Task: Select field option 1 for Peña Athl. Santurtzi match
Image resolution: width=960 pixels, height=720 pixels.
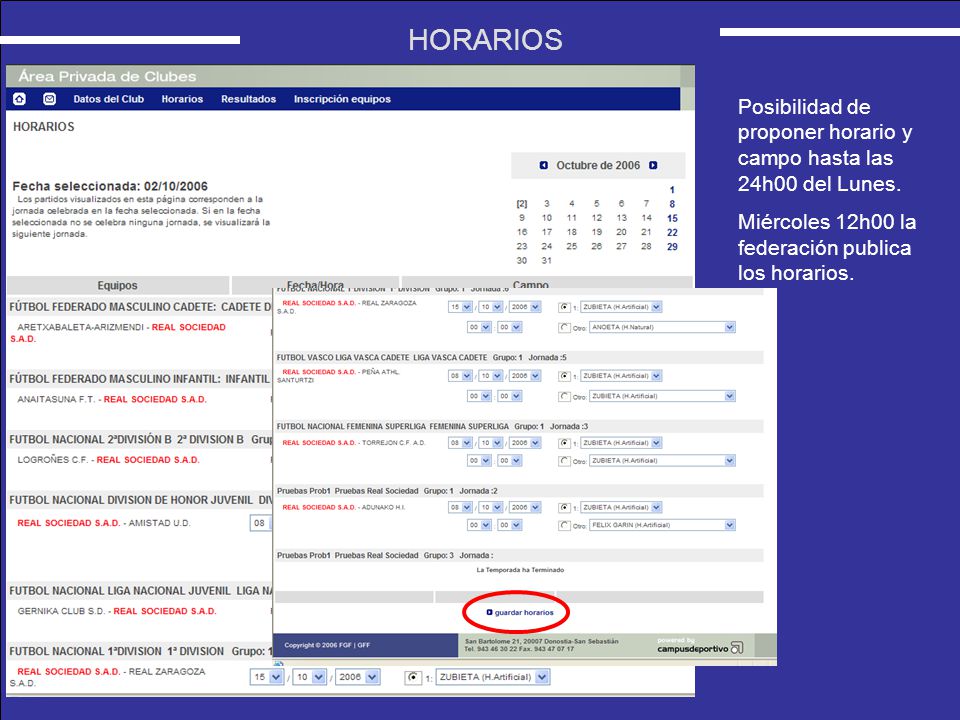Action: pyautogui.click(x=564, y=376)
